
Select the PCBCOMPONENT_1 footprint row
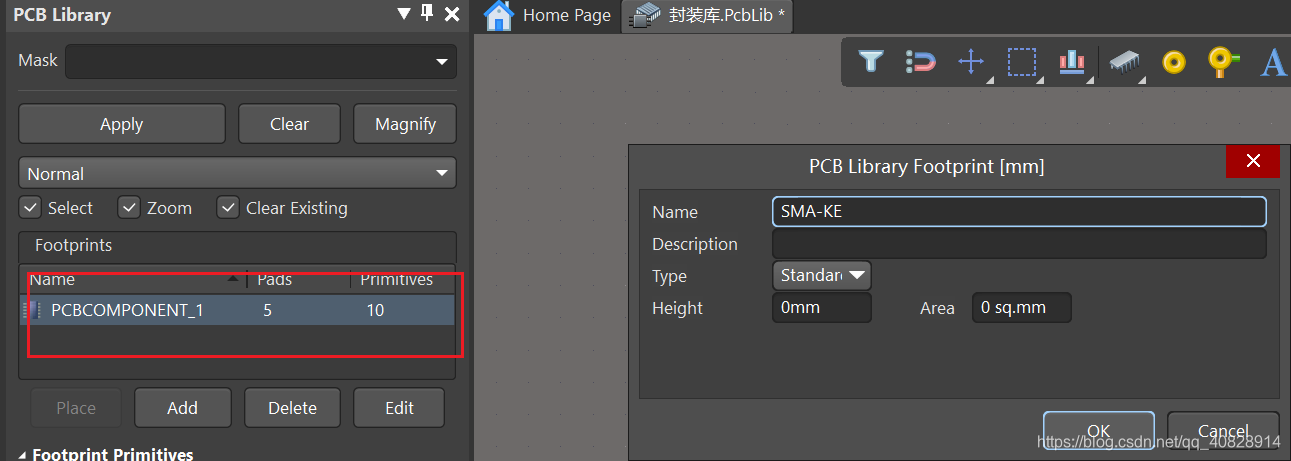click(x=238, y=310)
